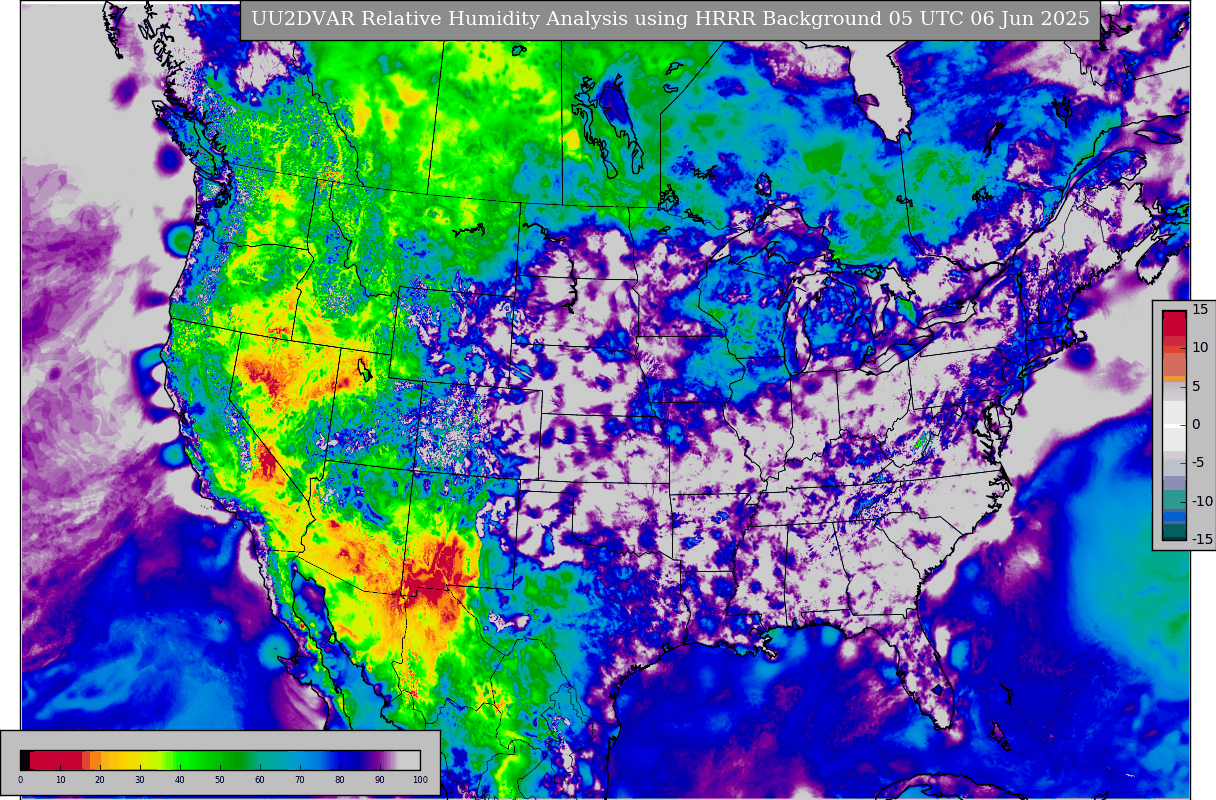The image size is (1216, 800).
Task: Select the green segment of the humidity colorbar
Action: (x=208, y=760)
